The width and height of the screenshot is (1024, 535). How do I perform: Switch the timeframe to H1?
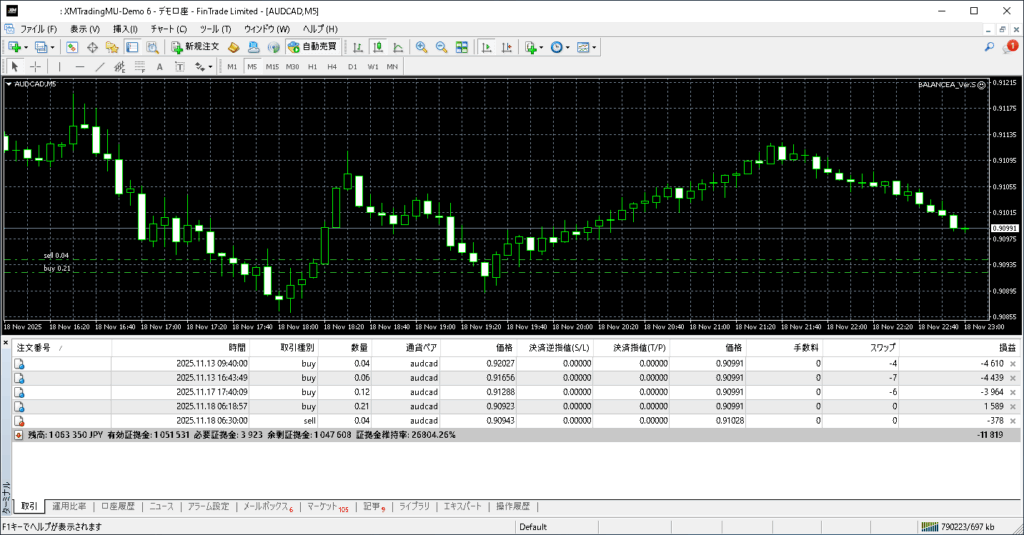pyautogui.click(x=312, y=67)
